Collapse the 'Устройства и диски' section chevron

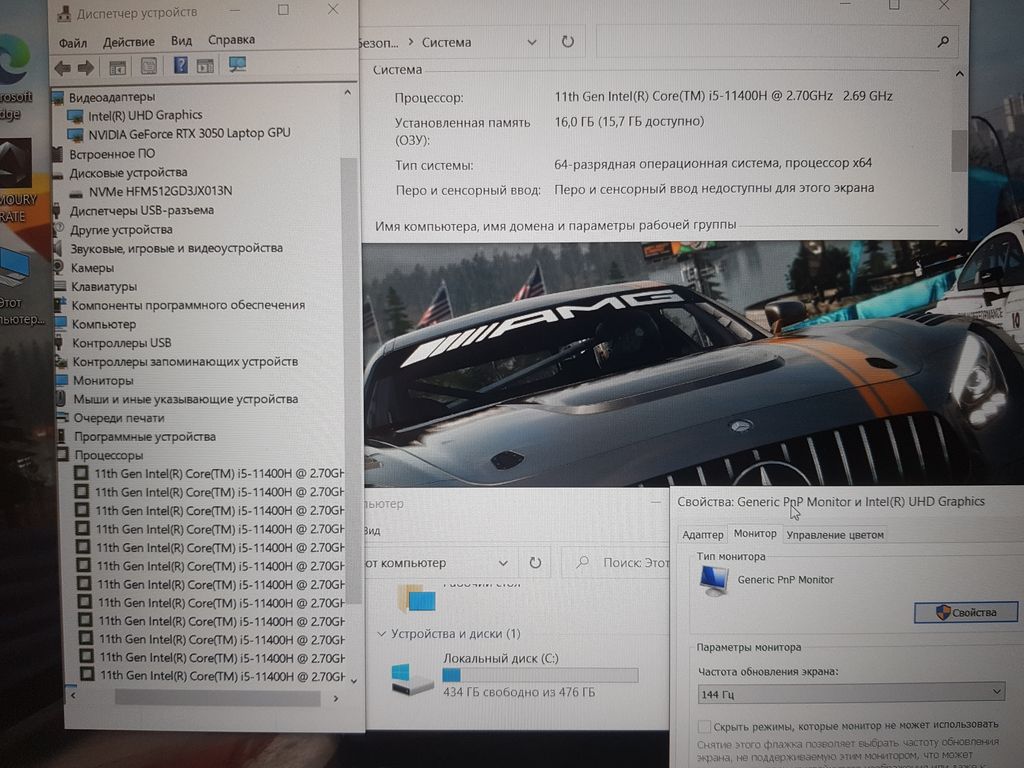pyautogui.click(x=381, y=634)
